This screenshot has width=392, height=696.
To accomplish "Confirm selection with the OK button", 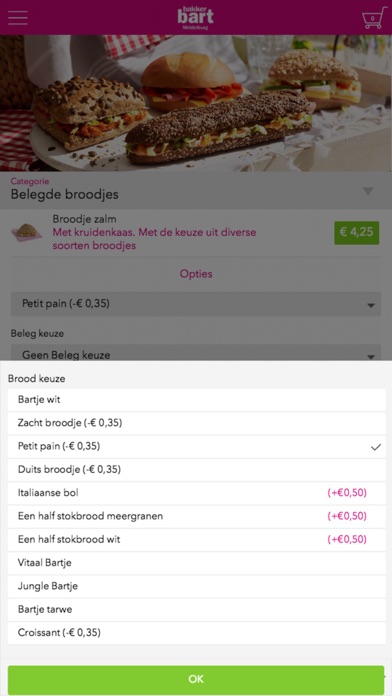I will (x=196, y=679).
